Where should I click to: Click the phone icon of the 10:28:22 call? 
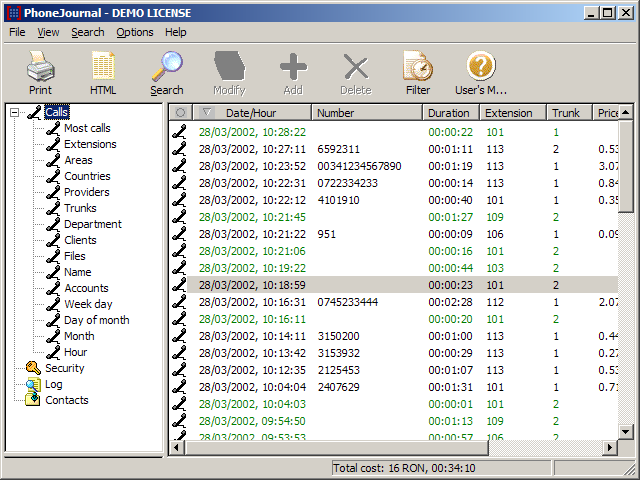pos(179,132)
